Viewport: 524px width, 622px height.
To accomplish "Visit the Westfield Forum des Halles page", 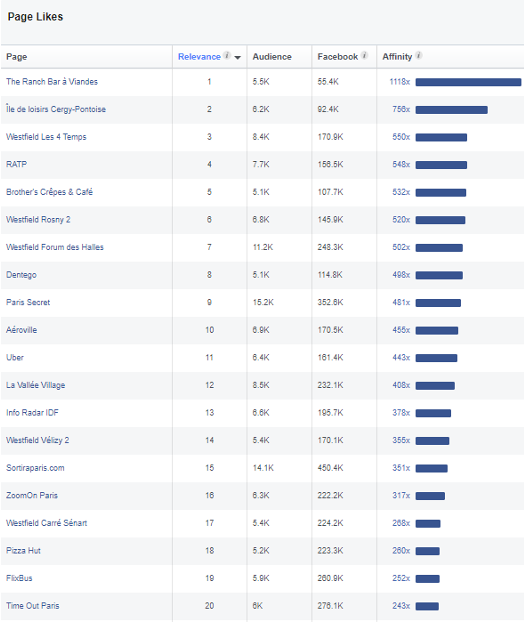I will tap(55, 247).
